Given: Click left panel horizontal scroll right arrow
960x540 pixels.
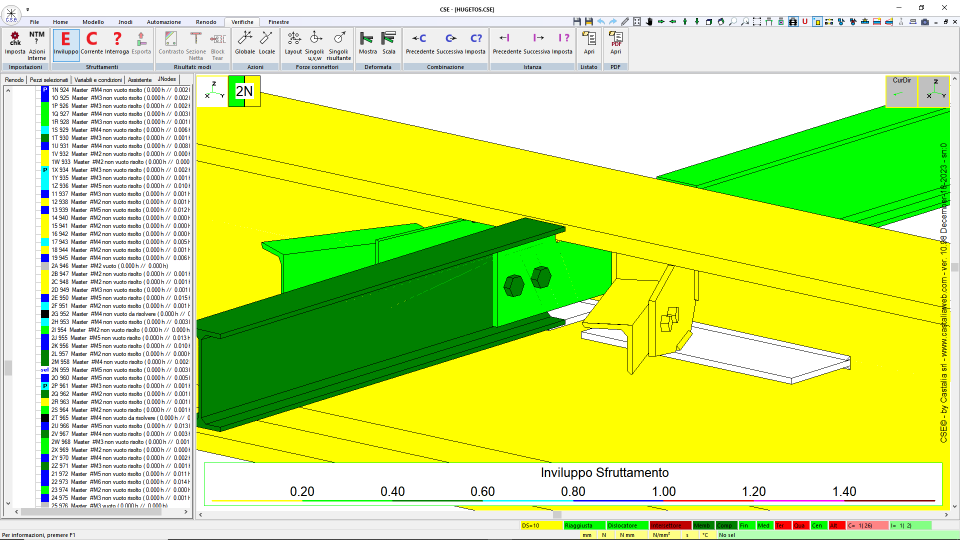Looking at the screenshot, I should tap(186, 512).
